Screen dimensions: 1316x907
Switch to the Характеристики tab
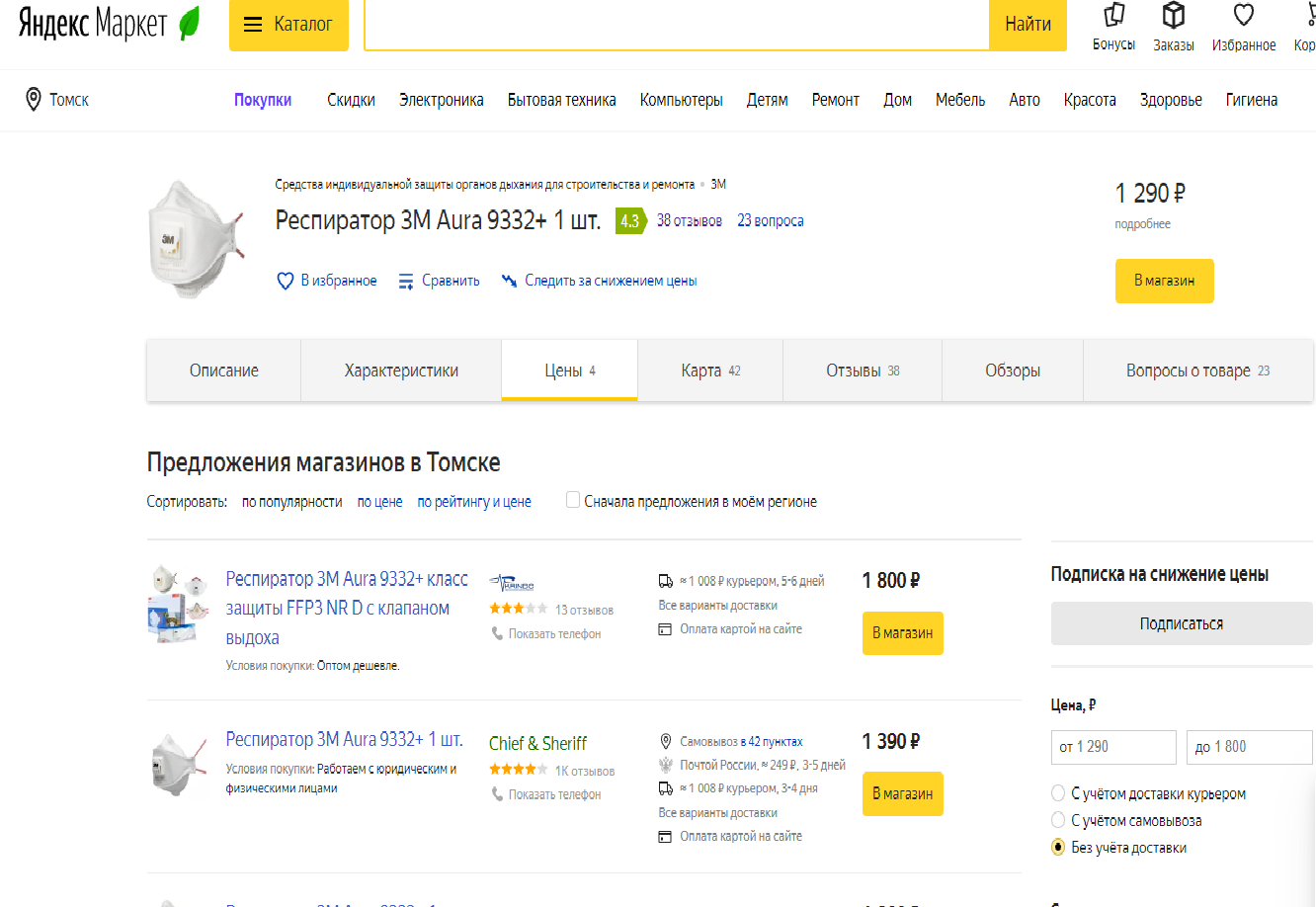click(401, 371)
